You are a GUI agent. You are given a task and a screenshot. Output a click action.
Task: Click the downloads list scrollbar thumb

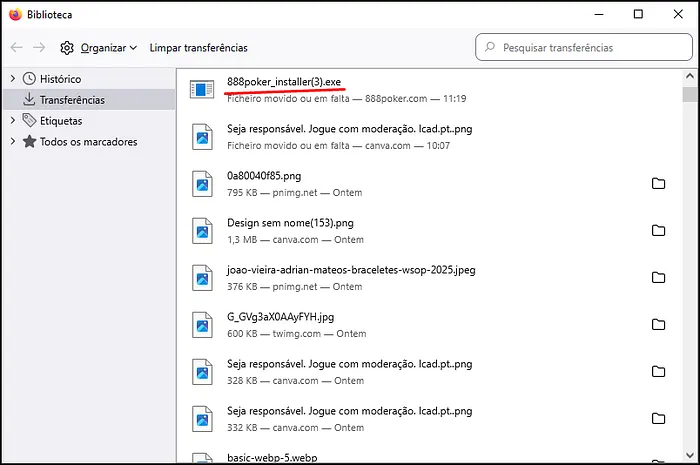pyautogui.click(x=690, y=94)
